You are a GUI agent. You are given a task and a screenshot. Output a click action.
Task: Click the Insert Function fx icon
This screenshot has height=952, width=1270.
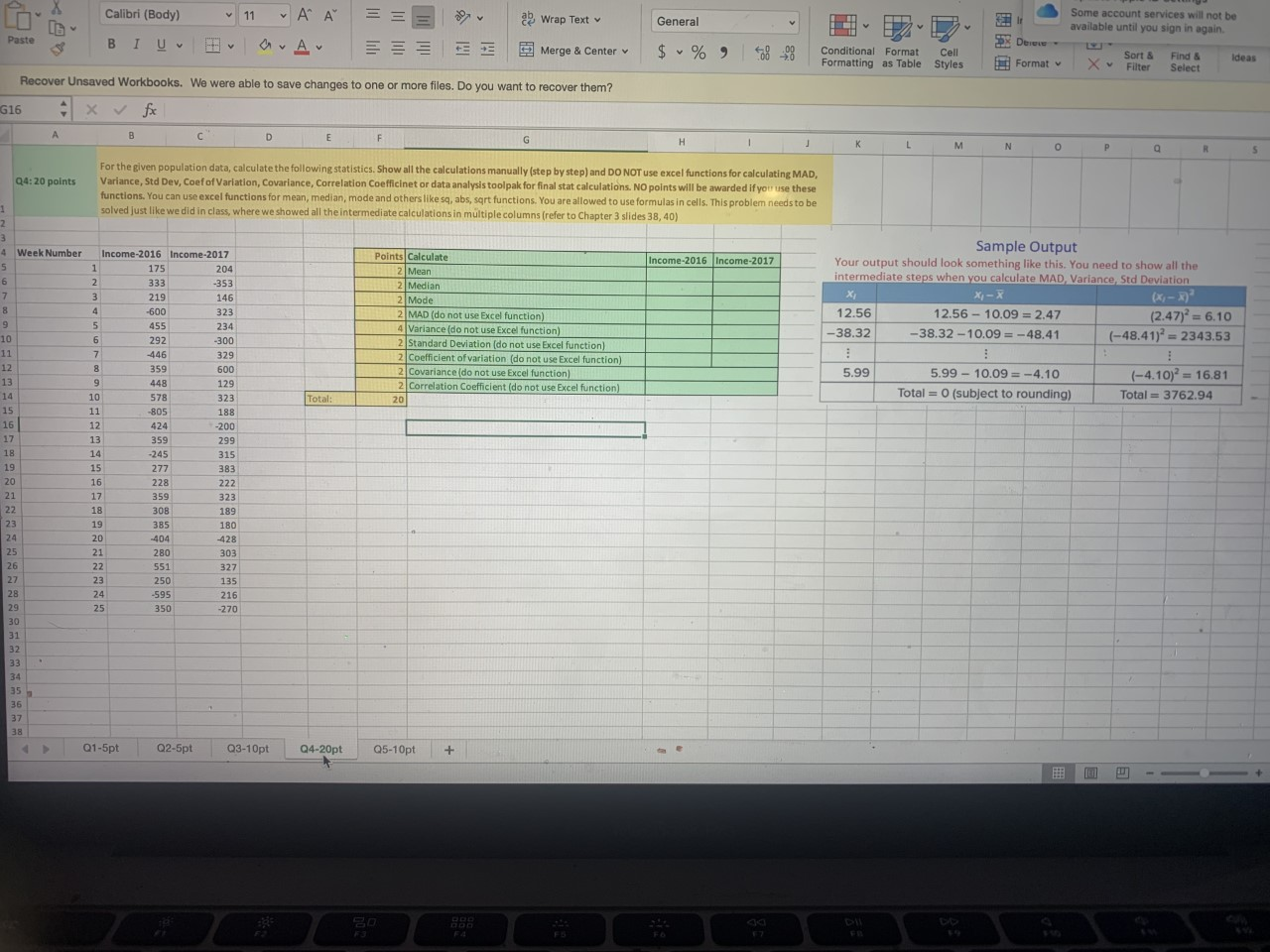pyautogui.click(x=149, y=110)
